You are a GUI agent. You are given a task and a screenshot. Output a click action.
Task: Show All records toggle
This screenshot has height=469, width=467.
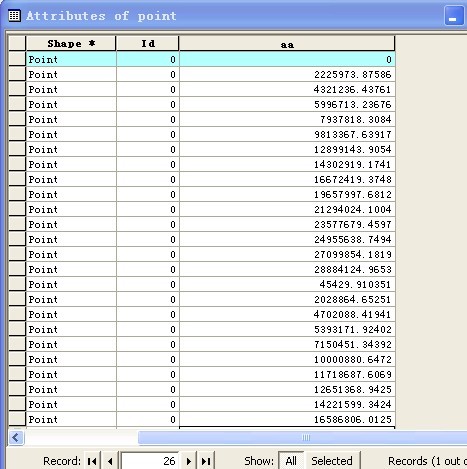click(291, 461)
